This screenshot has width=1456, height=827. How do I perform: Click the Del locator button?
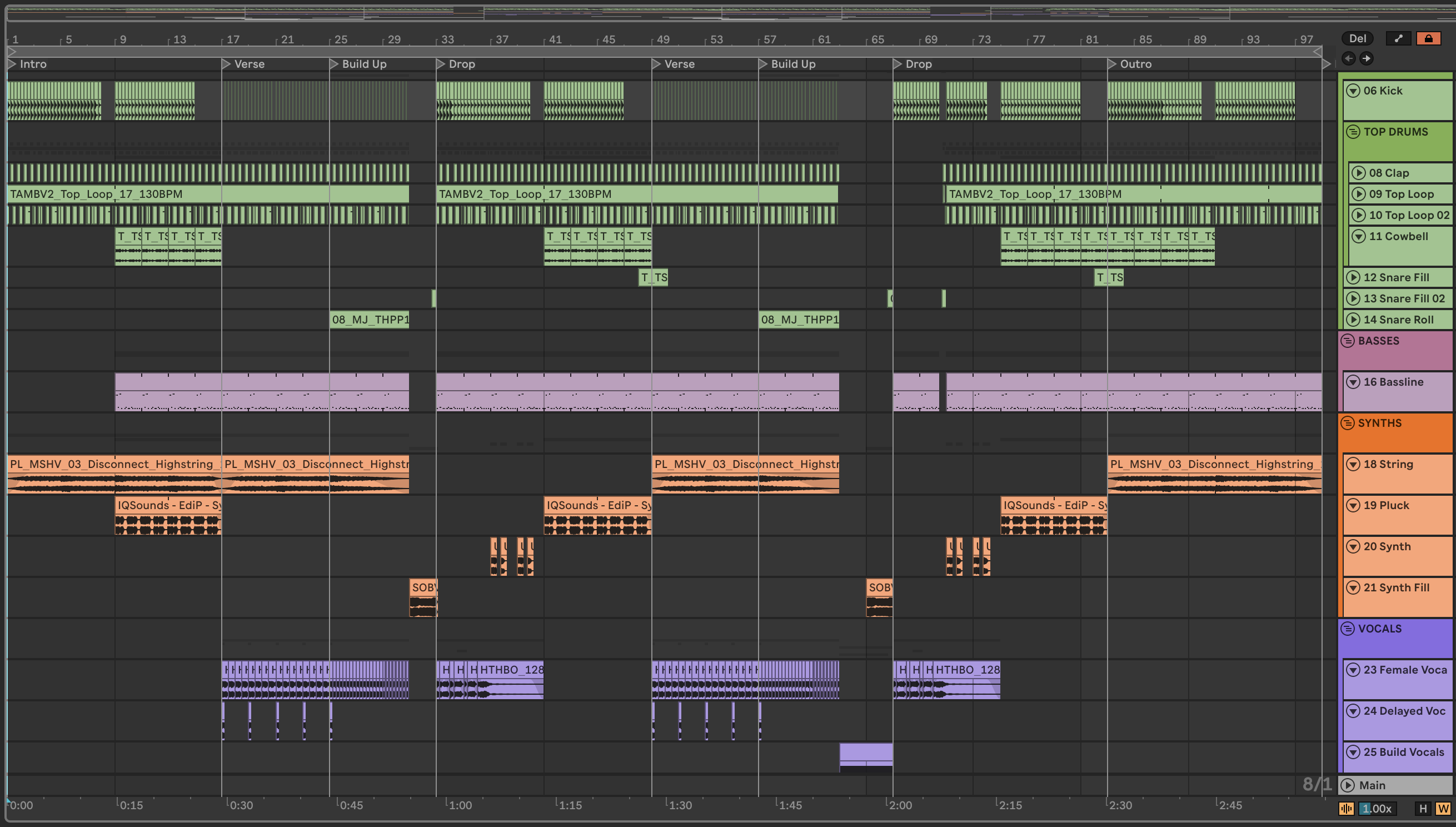1357,38
